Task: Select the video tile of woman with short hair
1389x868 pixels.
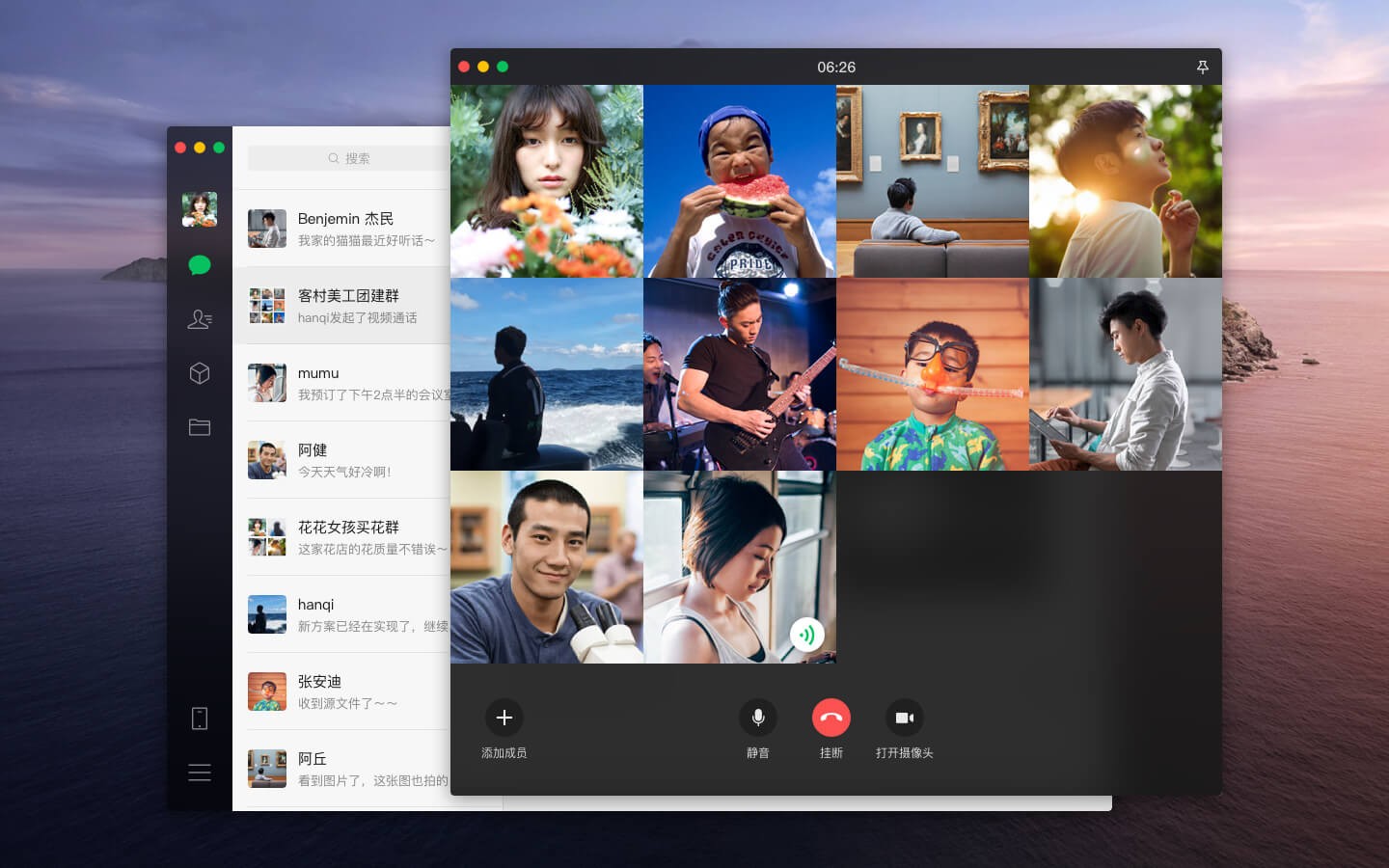Action: (740, 567)
